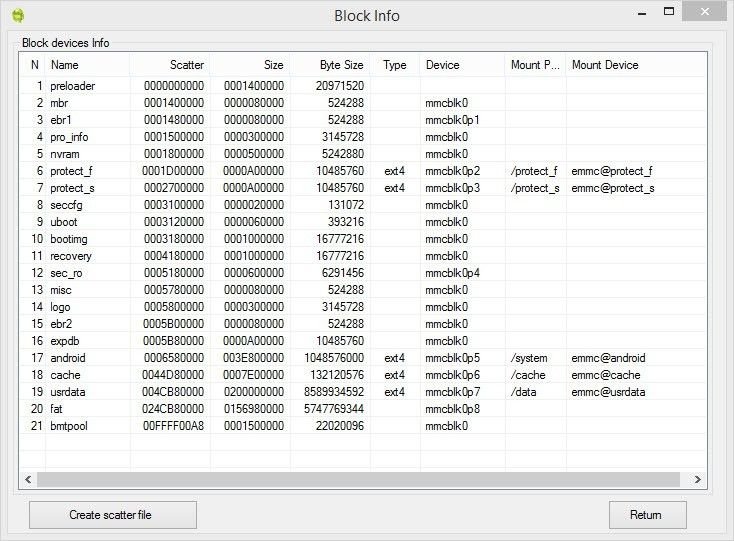Select the mbr partition row
Image resolution: width=734 pixels, height=541 pixels.
363,102
